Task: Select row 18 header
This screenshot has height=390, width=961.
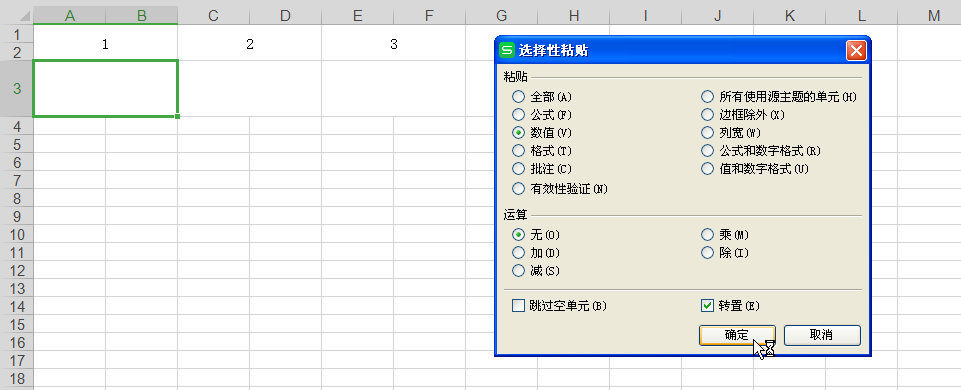Action: [x=17, y=378]
